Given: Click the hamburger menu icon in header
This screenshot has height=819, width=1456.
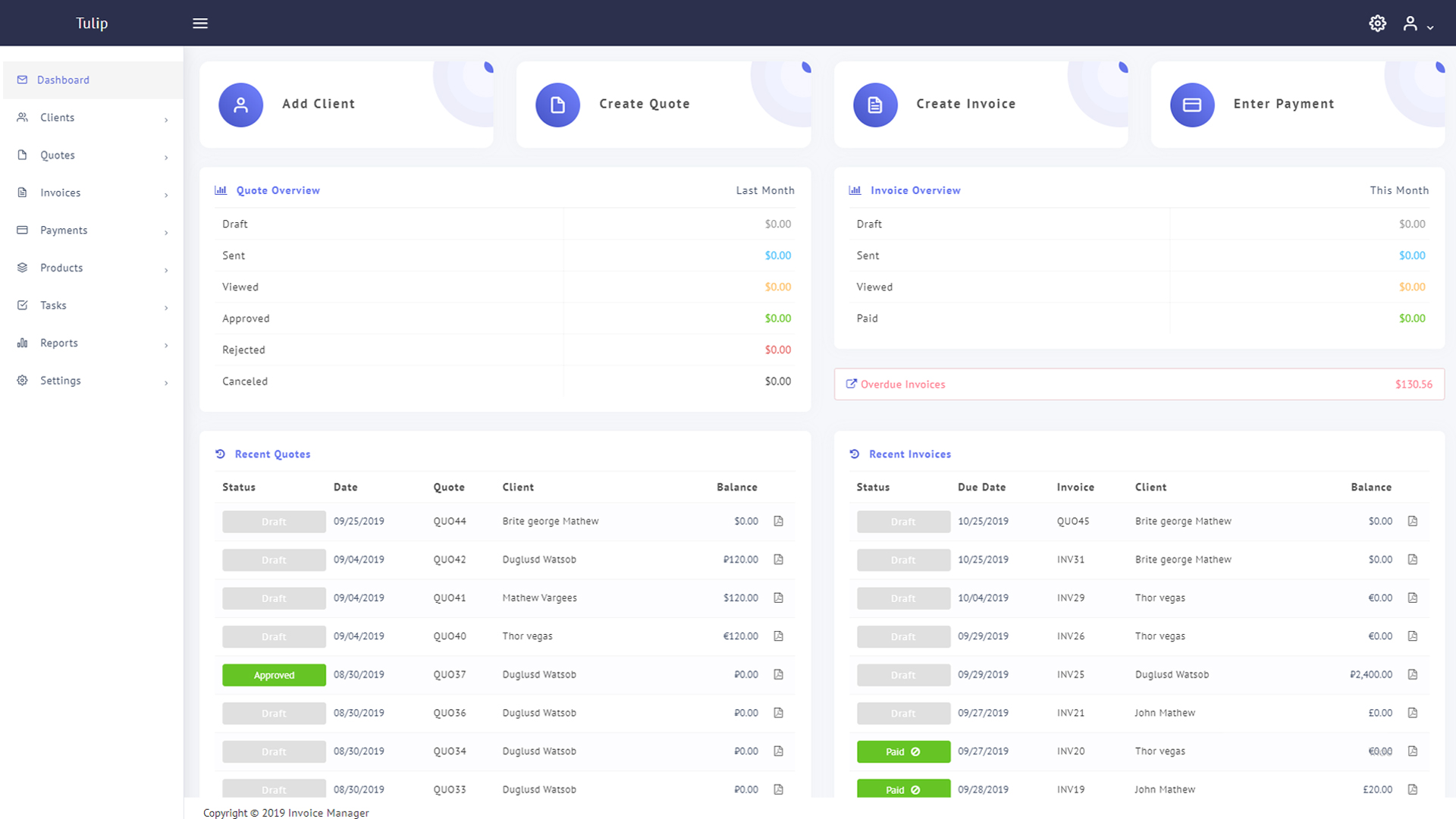Looking at the screenshot, I should [200, 24].
